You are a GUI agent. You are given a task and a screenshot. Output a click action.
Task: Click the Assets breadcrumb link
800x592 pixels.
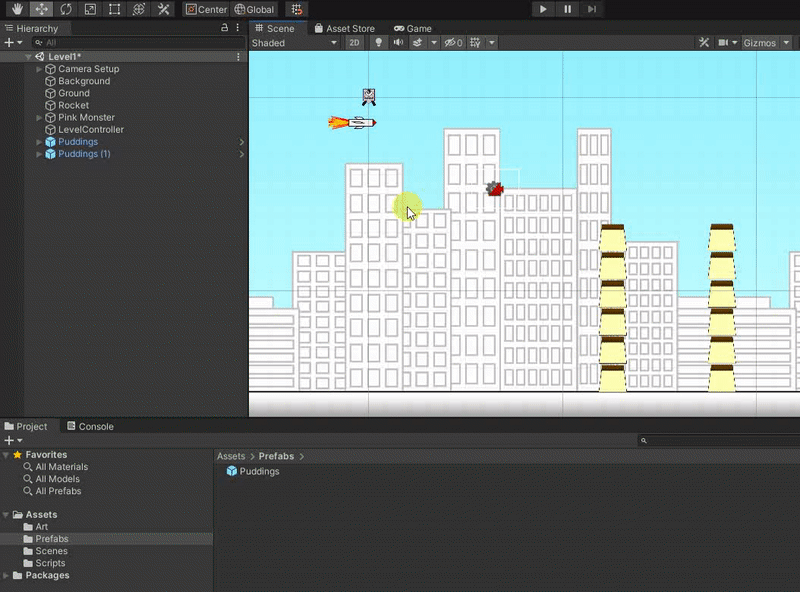click(x=230, y=456)
